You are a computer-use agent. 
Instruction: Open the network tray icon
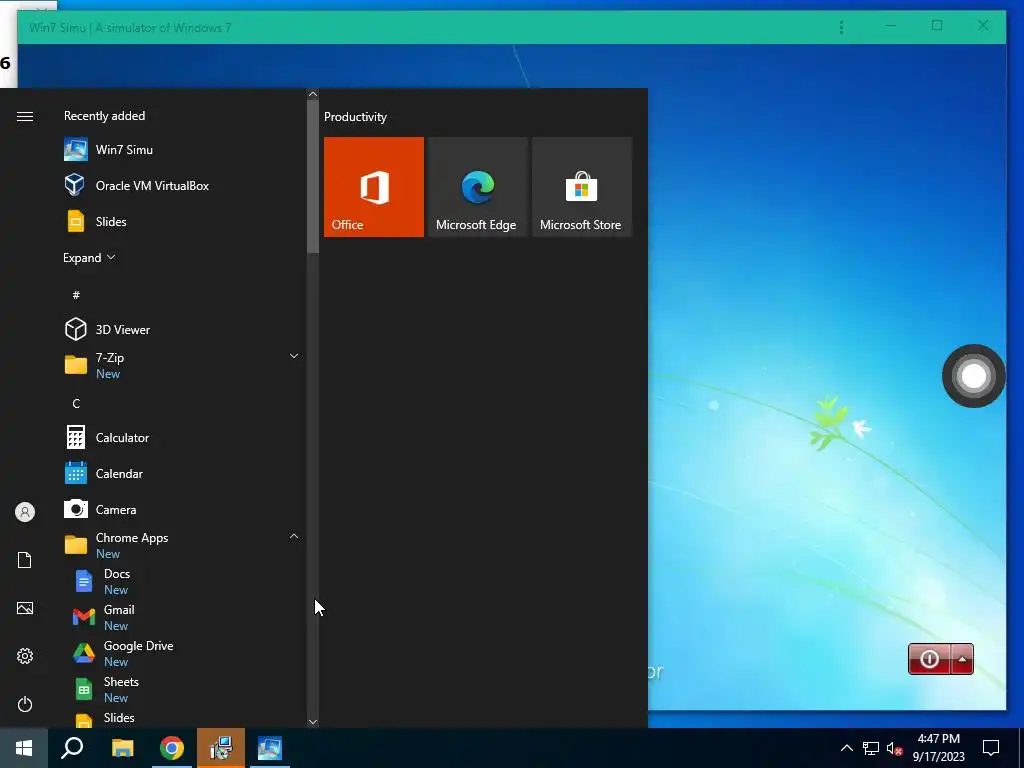tap(871, 748)
